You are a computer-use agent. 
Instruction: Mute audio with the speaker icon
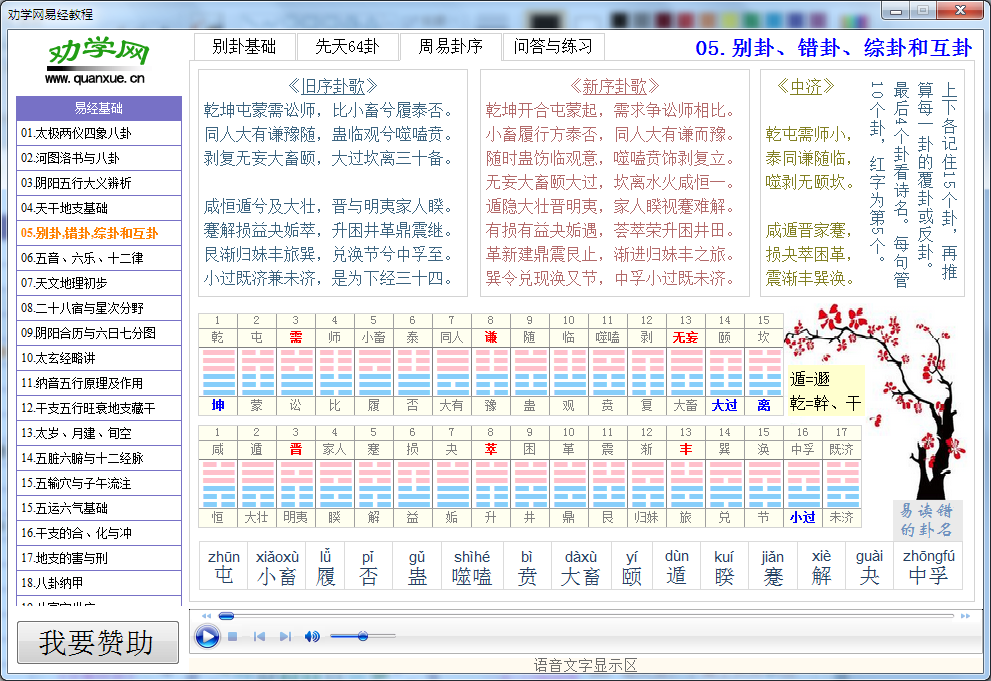311,636
